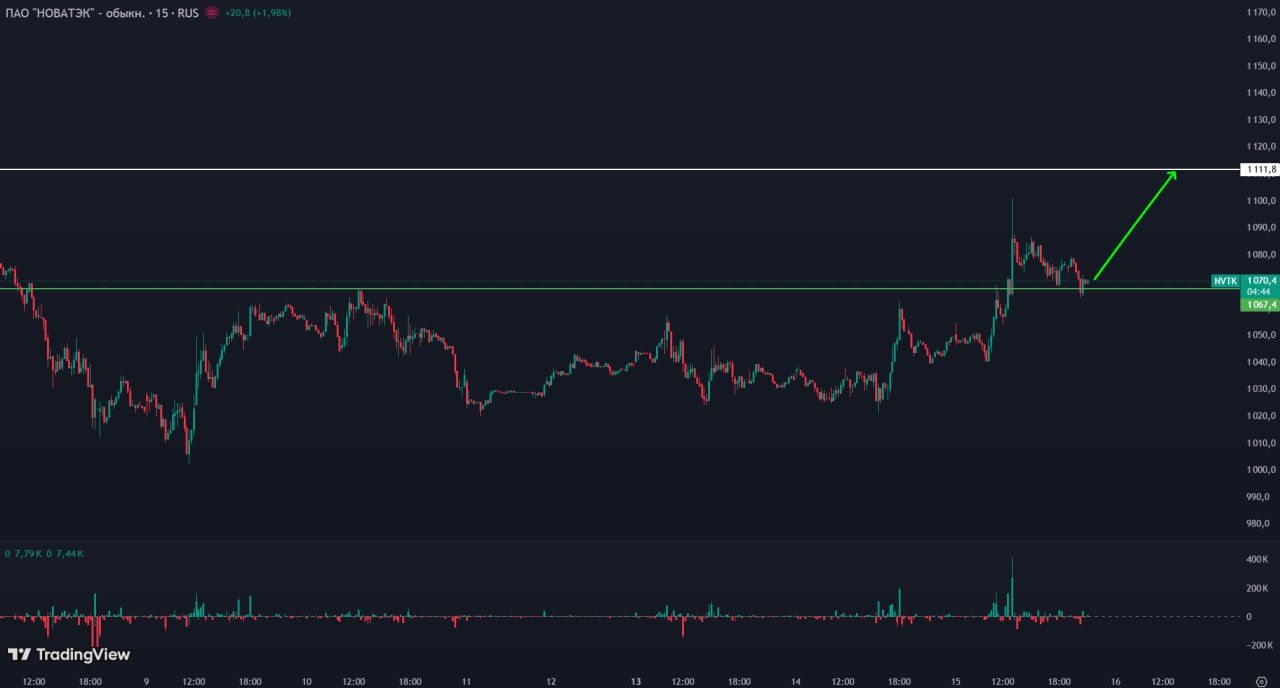The width and height of the screenshot is (1280, 688).
Task: Click the green 1067,4 price label
Action: pyautogui.click(x=1259, y=304)
